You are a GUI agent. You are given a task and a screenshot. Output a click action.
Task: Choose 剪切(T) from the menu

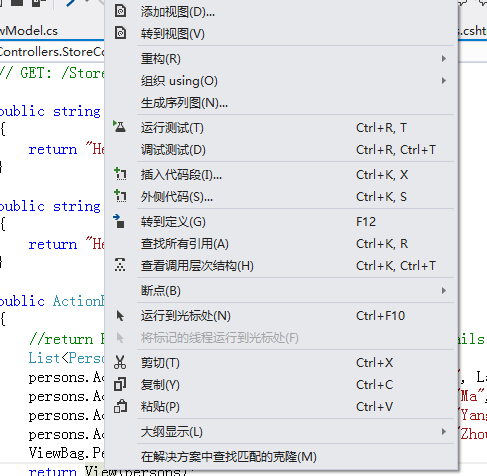[x=281, y=363]
